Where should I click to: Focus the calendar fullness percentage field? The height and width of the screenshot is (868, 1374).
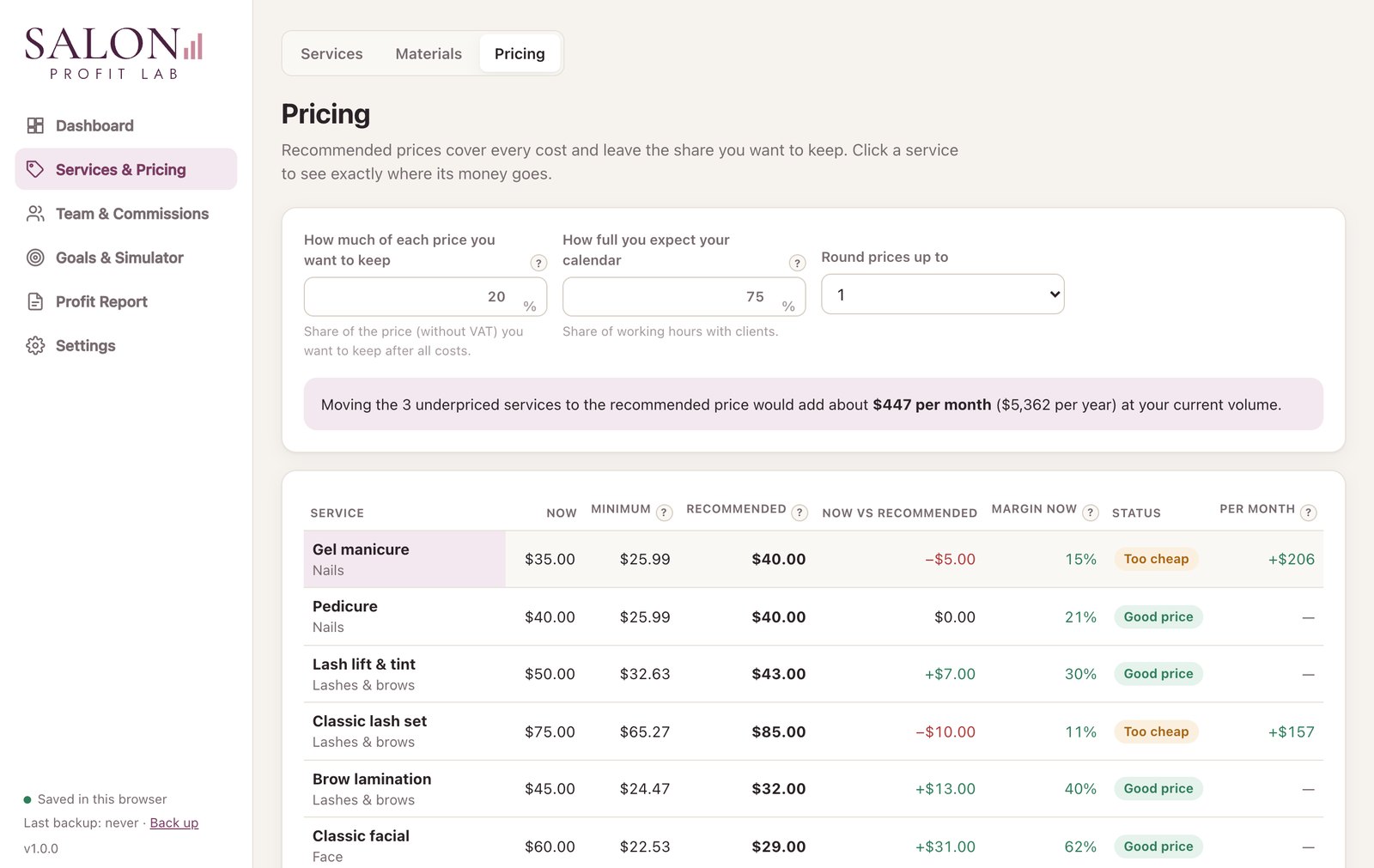tap(684, 296)
